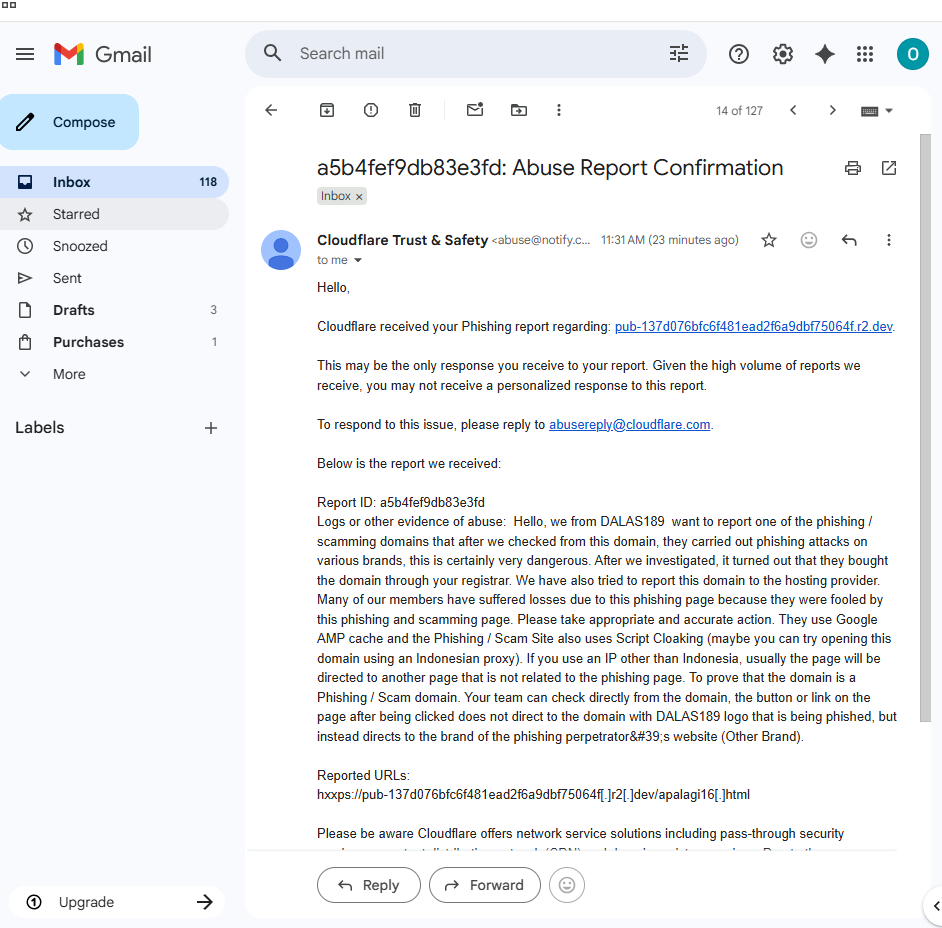Show the side panel arrow

coord(935,905)
